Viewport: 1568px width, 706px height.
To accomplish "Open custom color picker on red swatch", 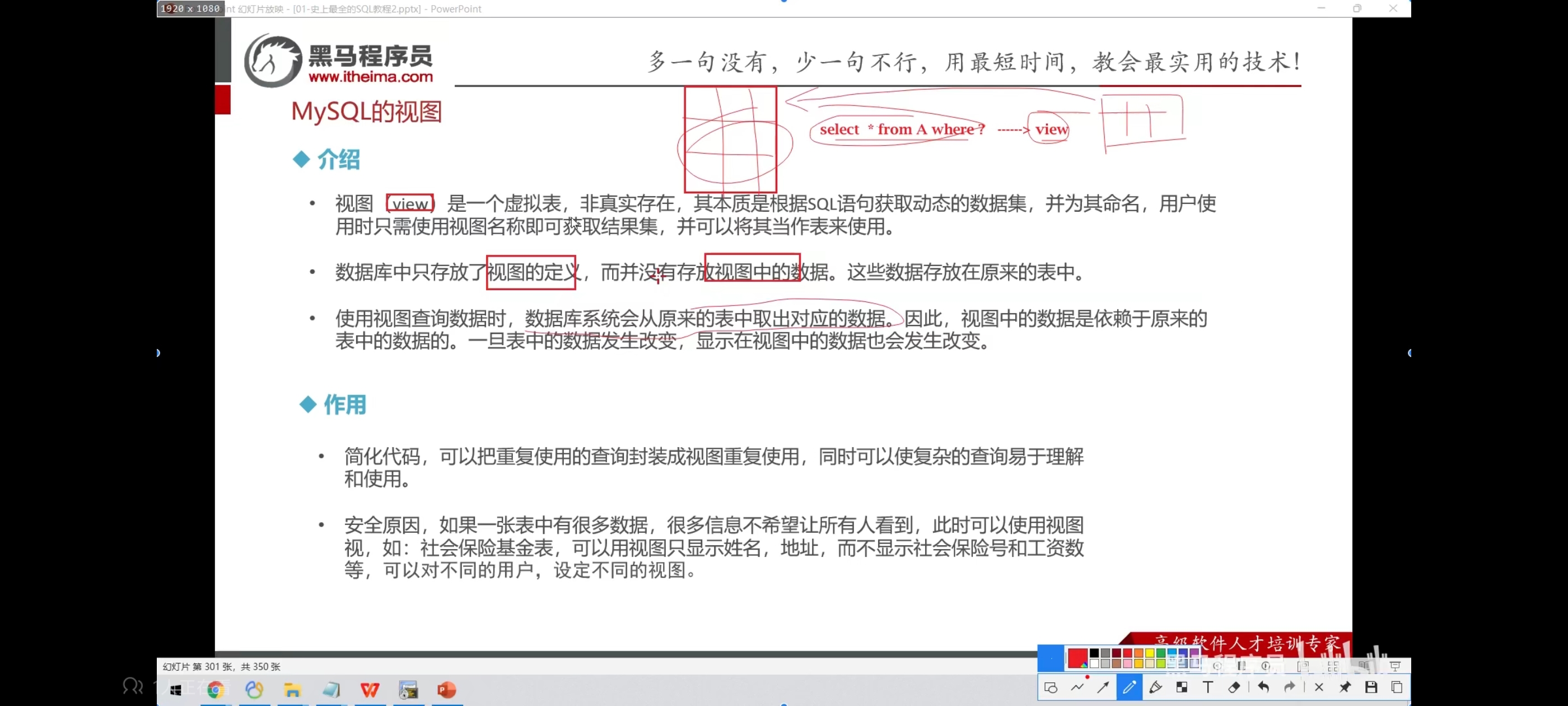I will point(1078,658).
